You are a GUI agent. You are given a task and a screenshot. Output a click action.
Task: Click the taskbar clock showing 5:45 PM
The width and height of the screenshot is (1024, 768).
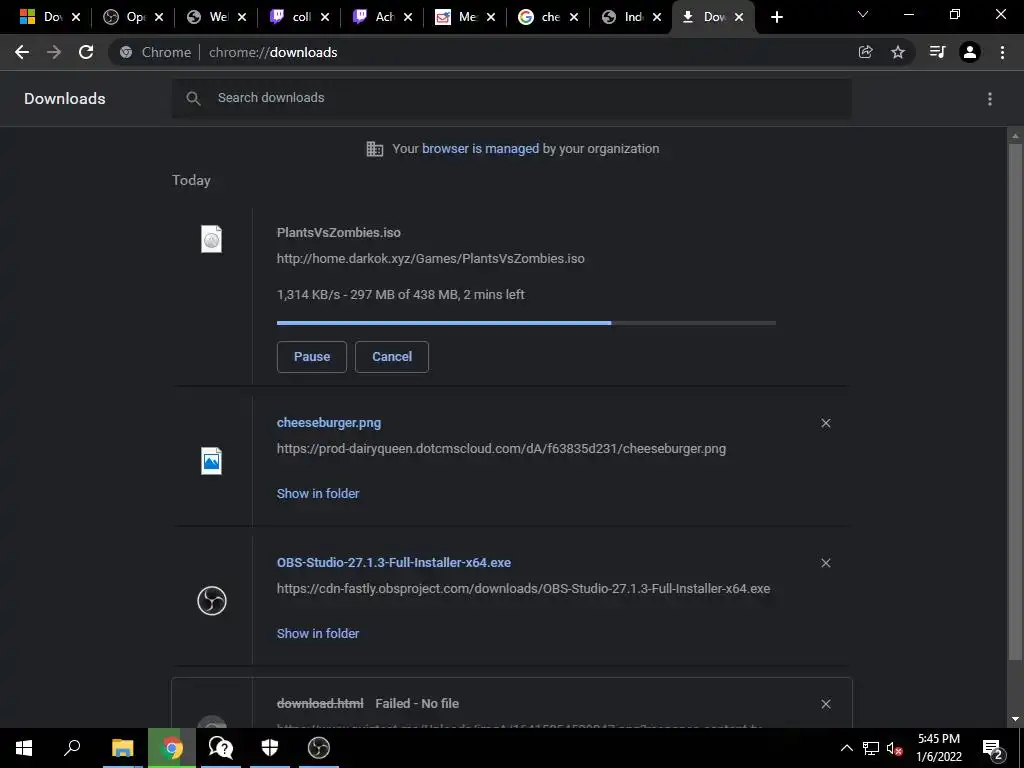[939, 748]
